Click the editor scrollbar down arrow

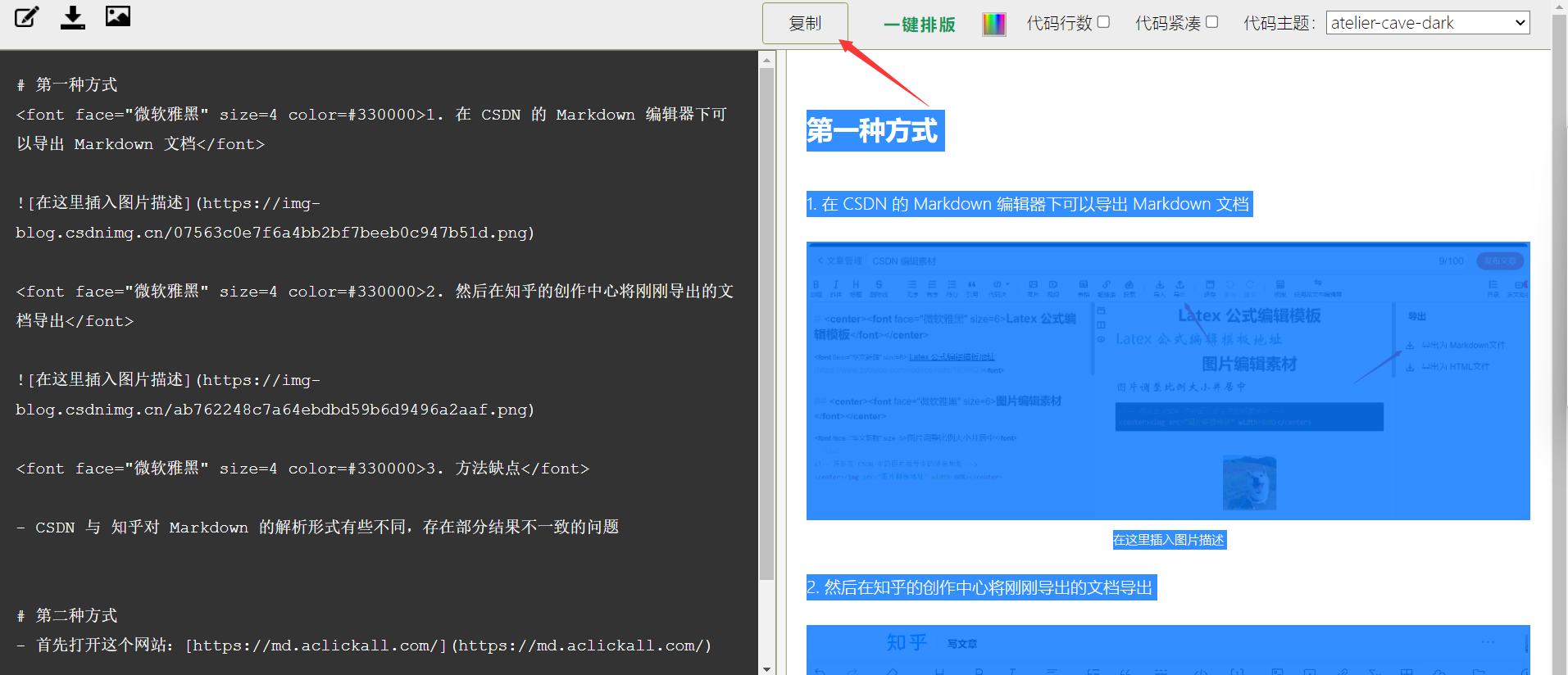(767, 668)
